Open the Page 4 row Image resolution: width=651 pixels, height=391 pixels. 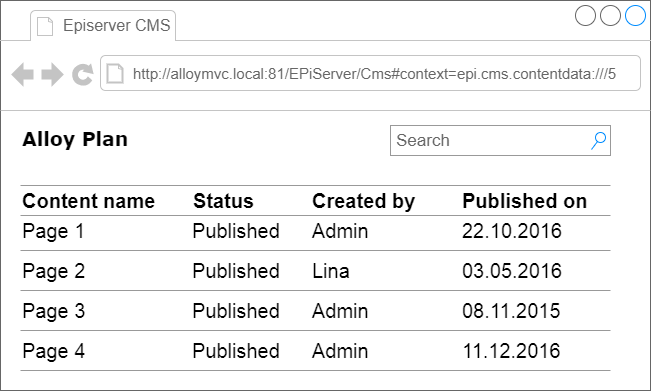click(316, 351)
